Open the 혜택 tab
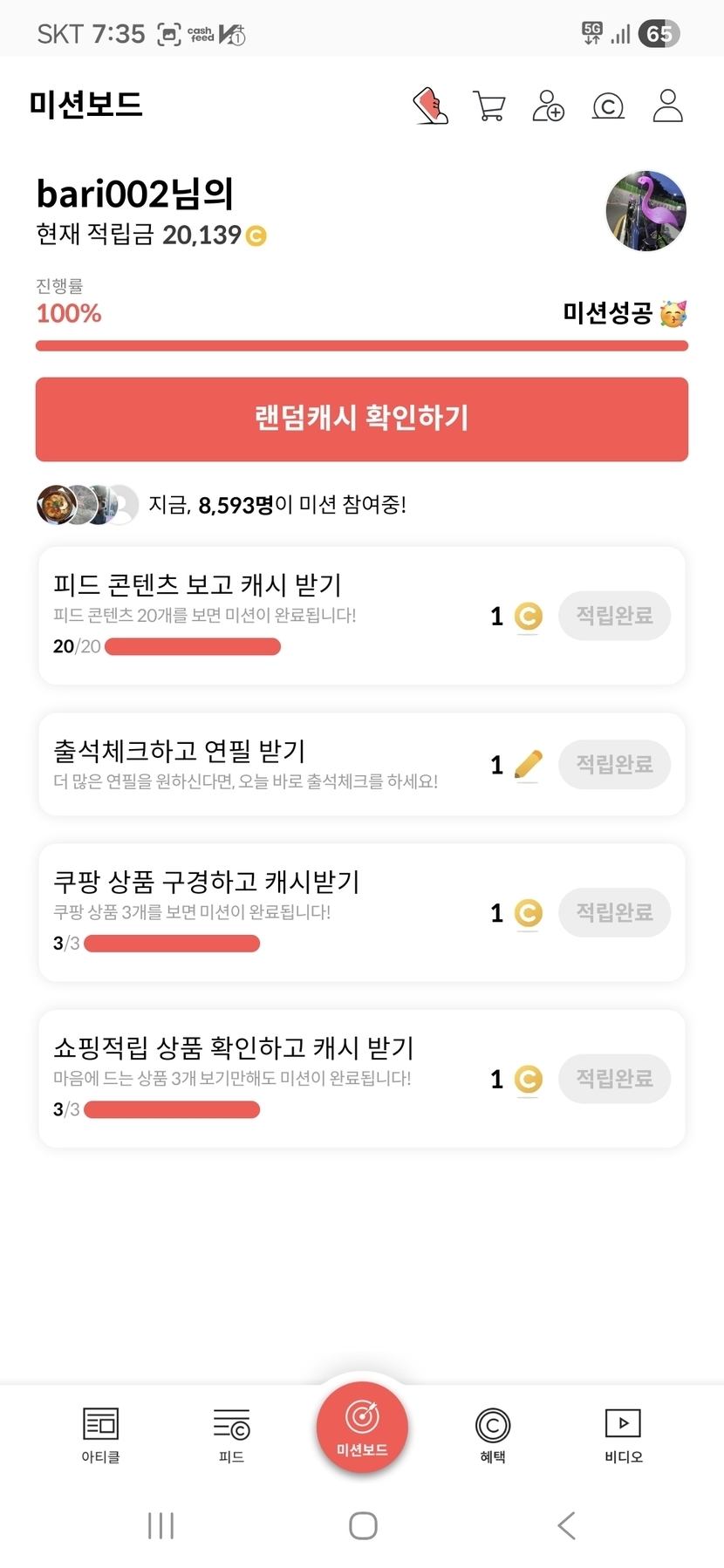The height and width of the screenshot is (1568, 724). click(493, 1434)
